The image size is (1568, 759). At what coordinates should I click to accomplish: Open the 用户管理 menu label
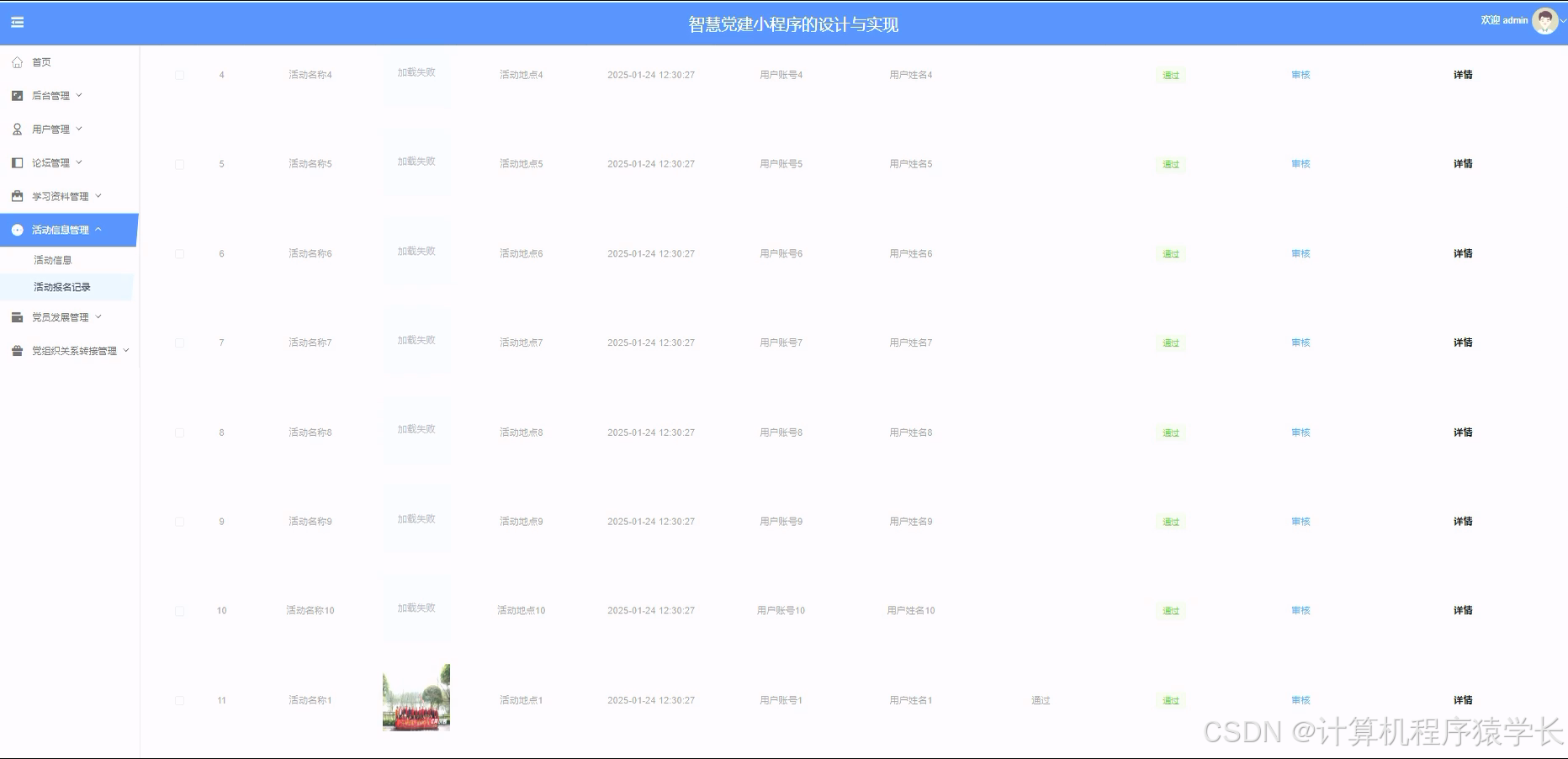point(50,130)
